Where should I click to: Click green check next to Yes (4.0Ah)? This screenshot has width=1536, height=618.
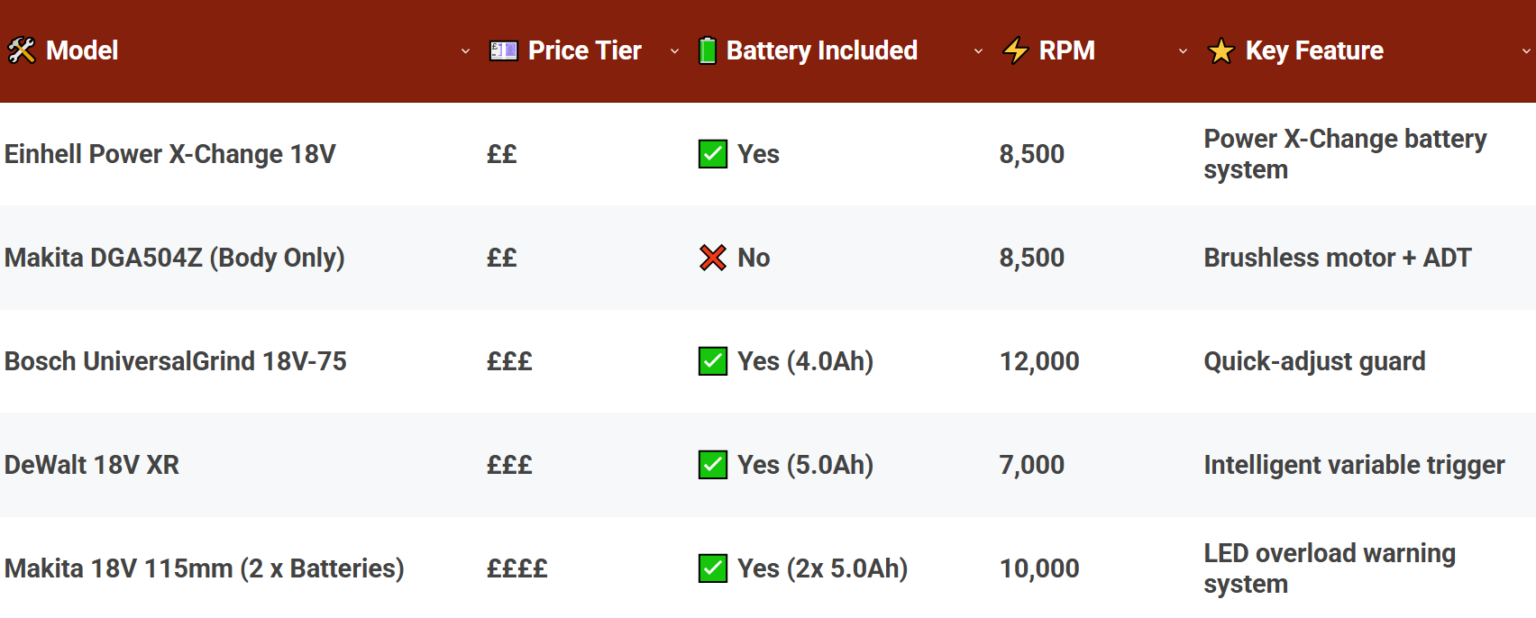712,361
